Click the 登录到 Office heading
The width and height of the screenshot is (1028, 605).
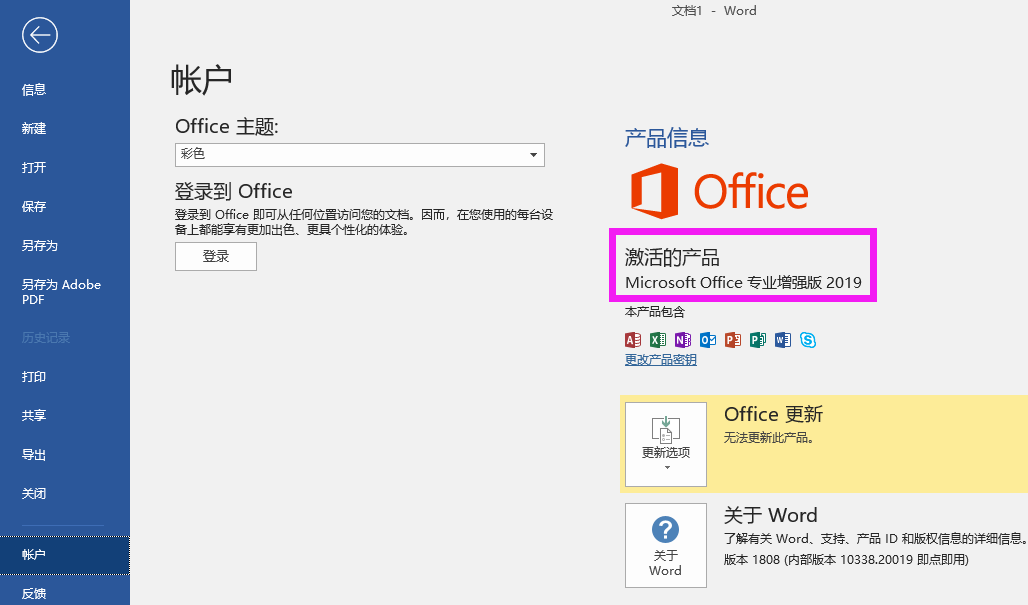click(x=233, y=191)
